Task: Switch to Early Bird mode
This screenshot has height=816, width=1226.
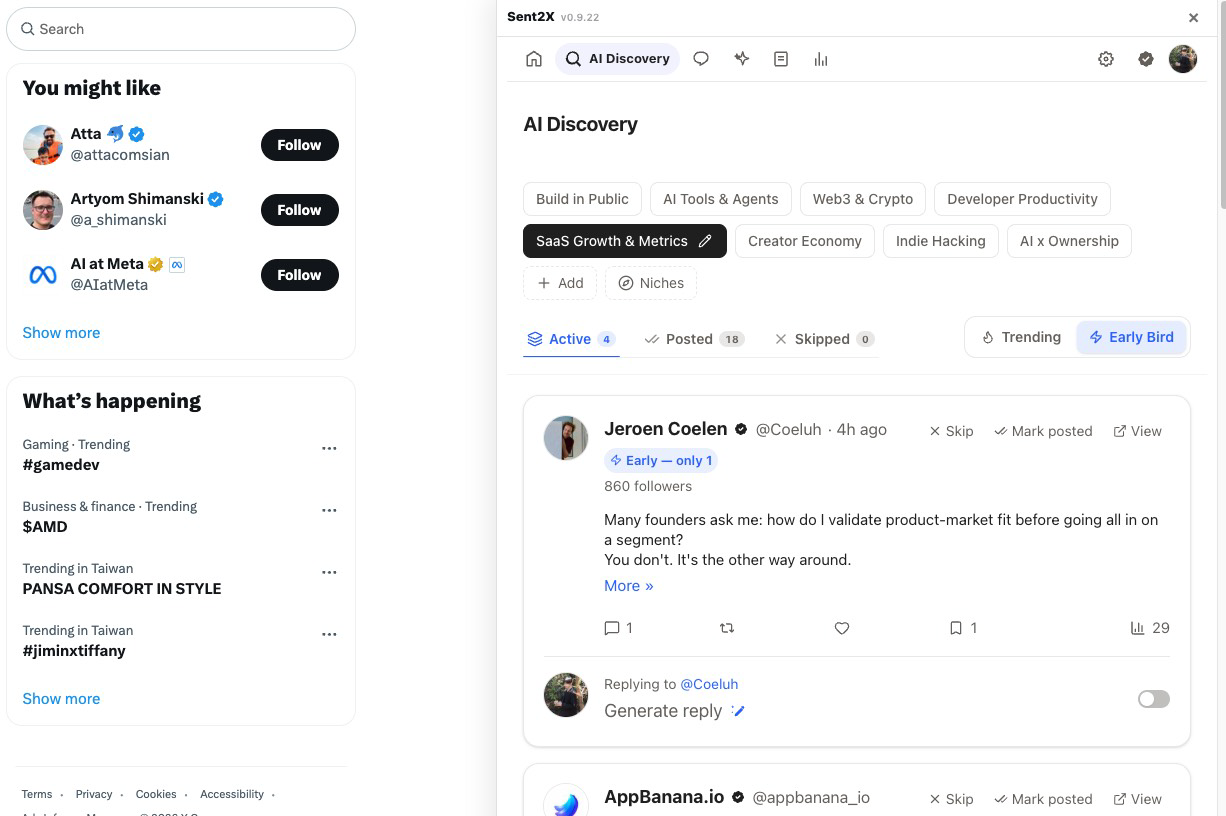Action: click(x=1131, y=337)
